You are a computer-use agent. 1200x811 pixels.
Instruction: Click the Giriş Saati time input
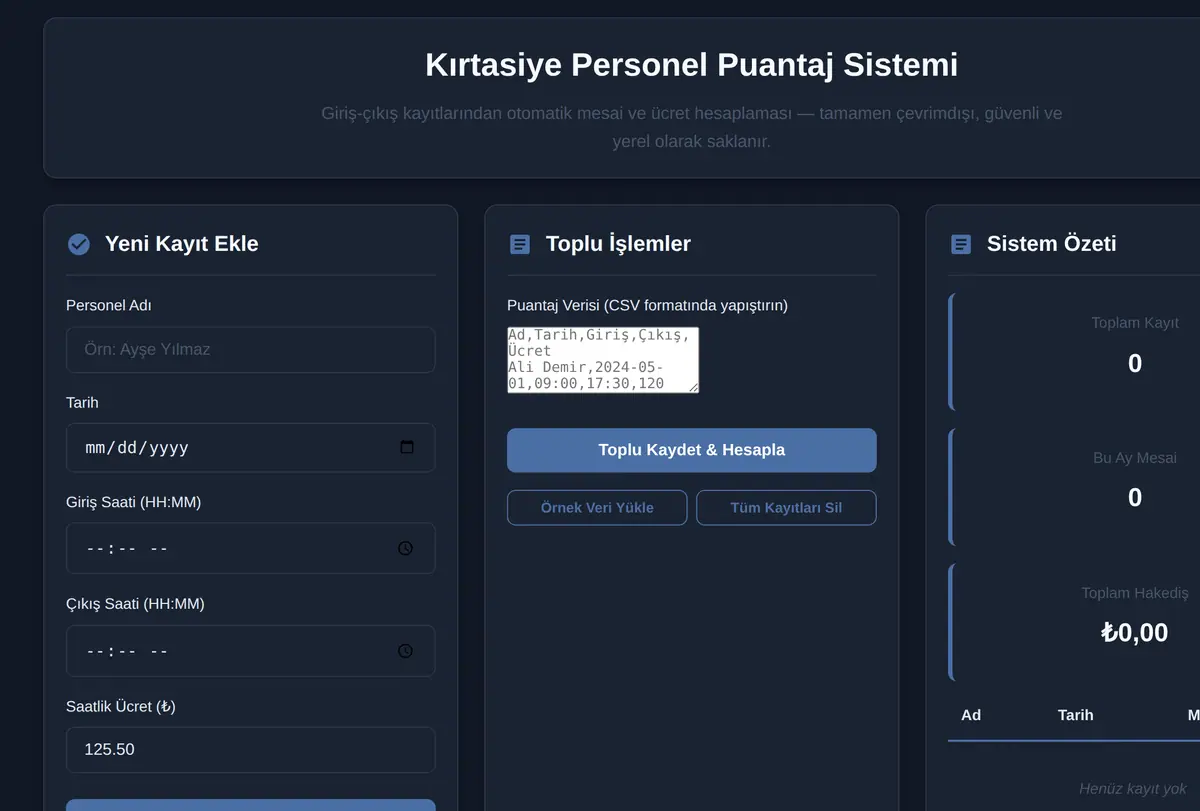click(251, 548)
